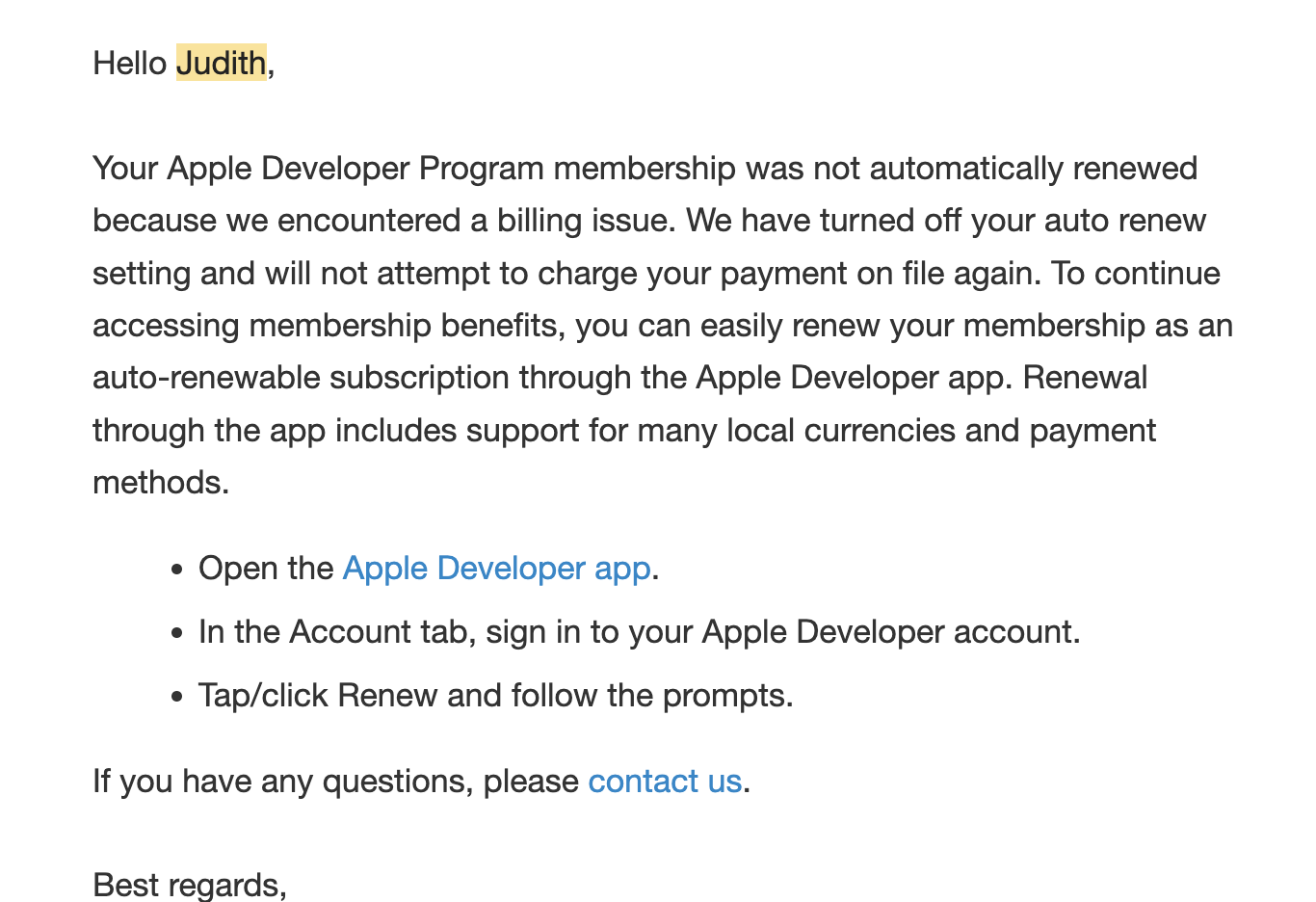Click the word Renewal ending the fifth line
This screenshot has width=1316, height=902.
point(1085,378)
